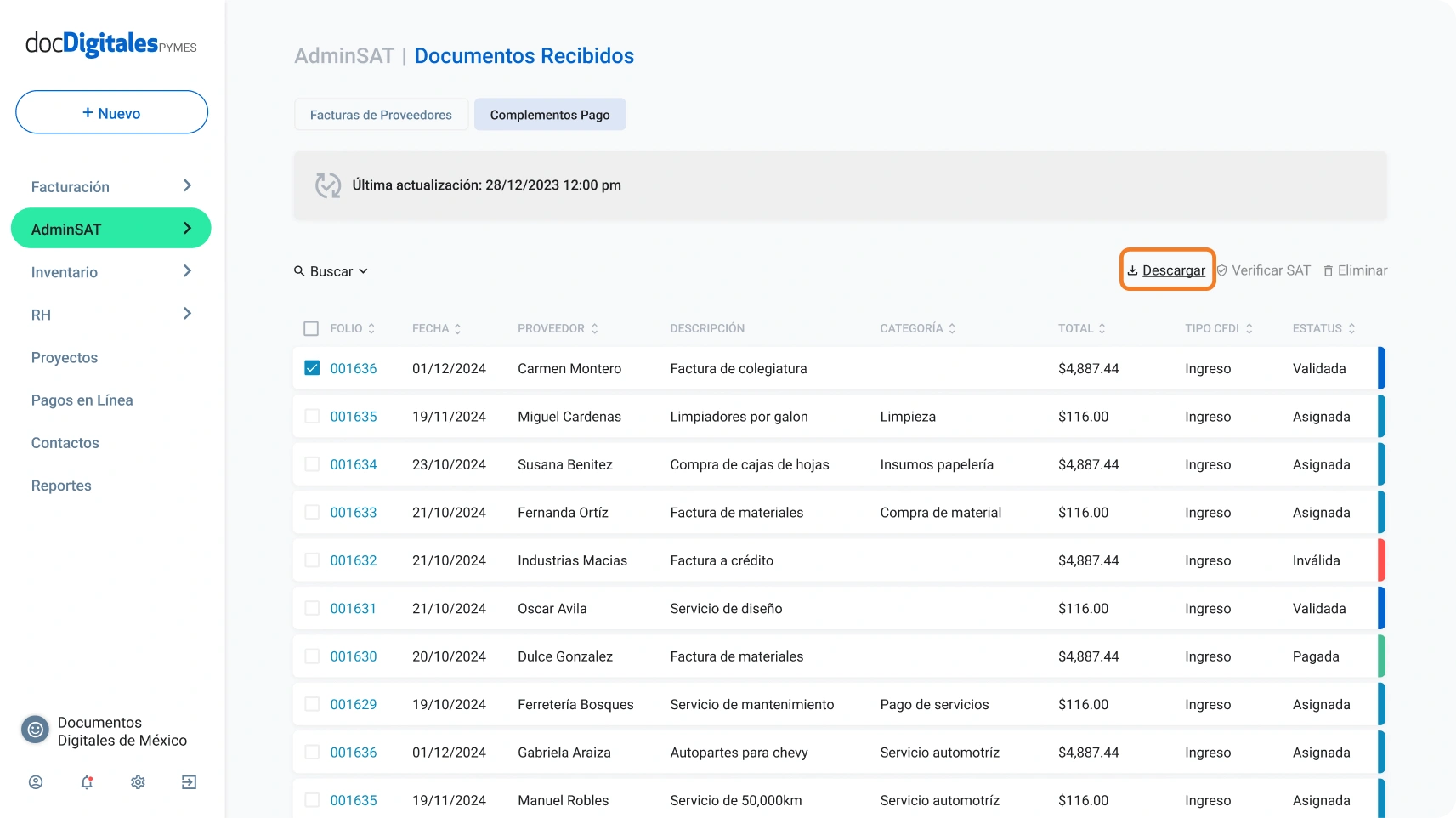The height and width of the screenshot is (818, 1456).
Task: Click the + Nuevo button
Action: click(111, 112)
